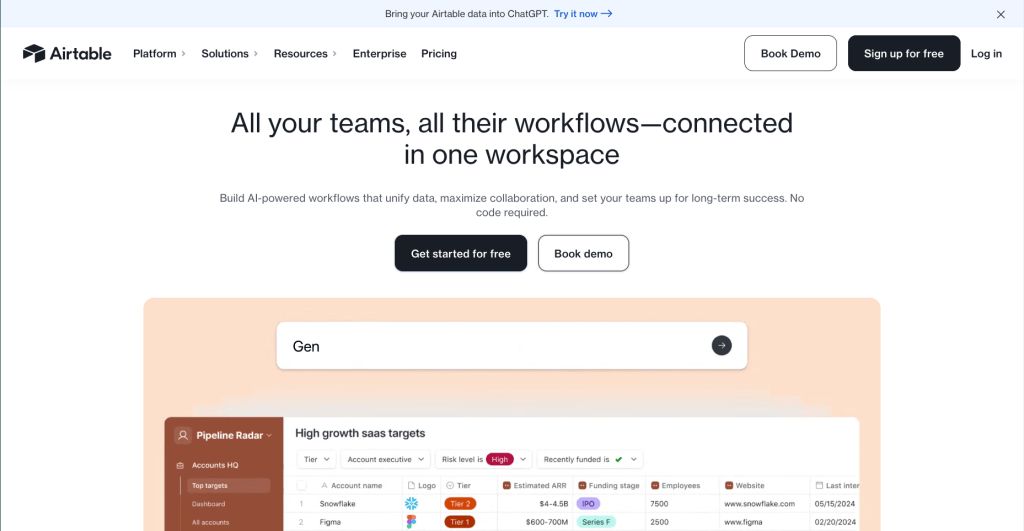Click the Book Demo button in header
Viewport: 1024px width, 531px height.
790,54
